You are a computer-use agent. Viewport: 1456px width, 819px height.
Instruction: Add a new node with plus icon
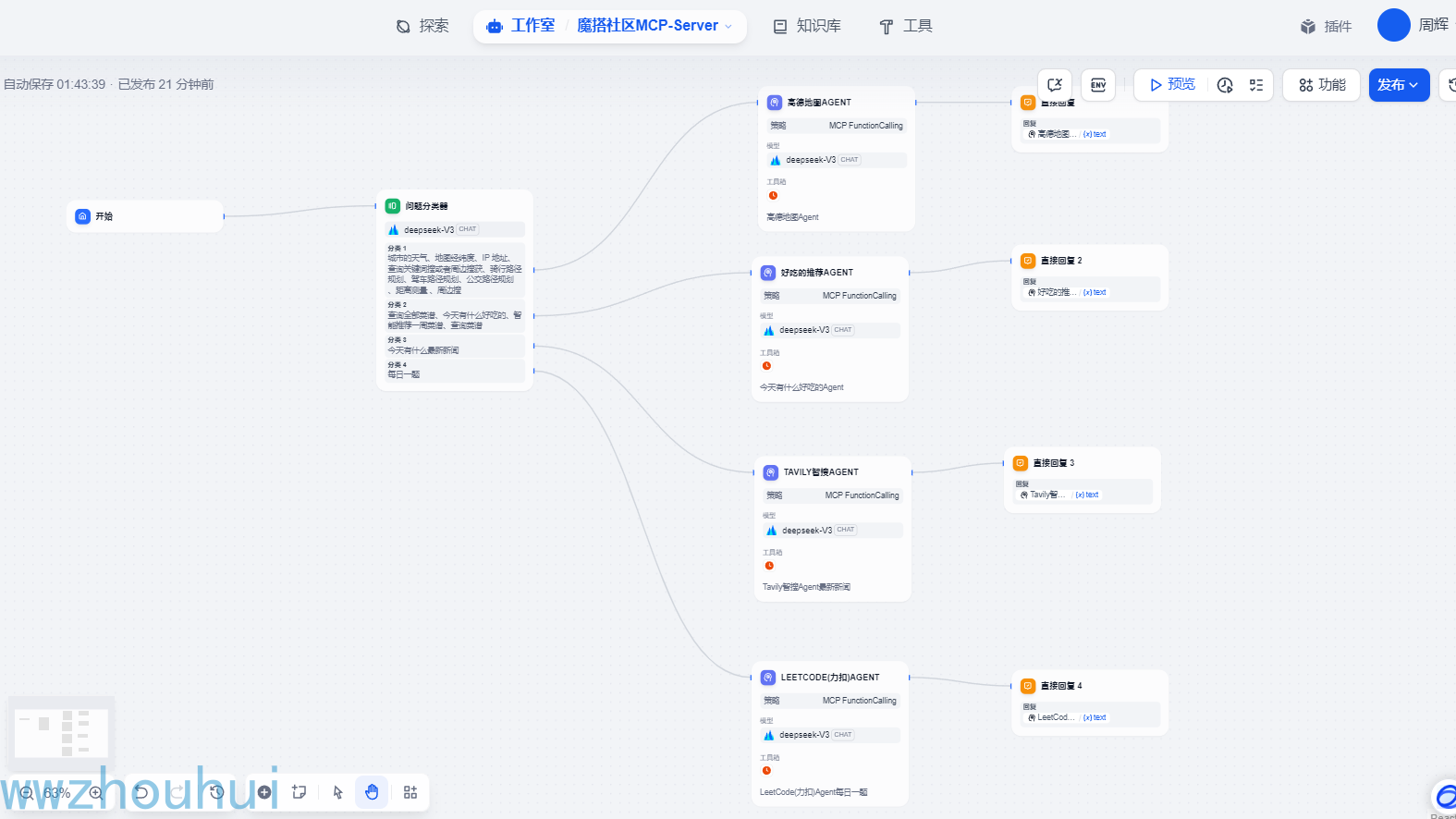264,792
